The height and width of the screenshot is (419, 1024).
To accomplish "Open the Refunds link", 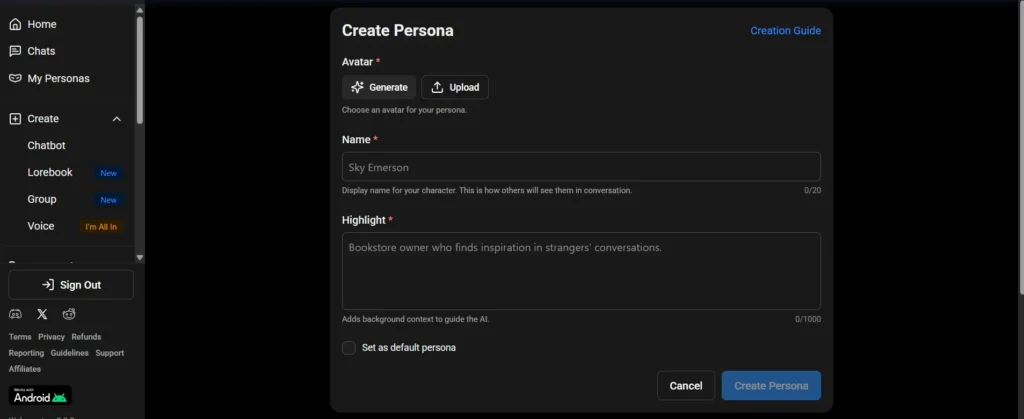I will [86, 337].
